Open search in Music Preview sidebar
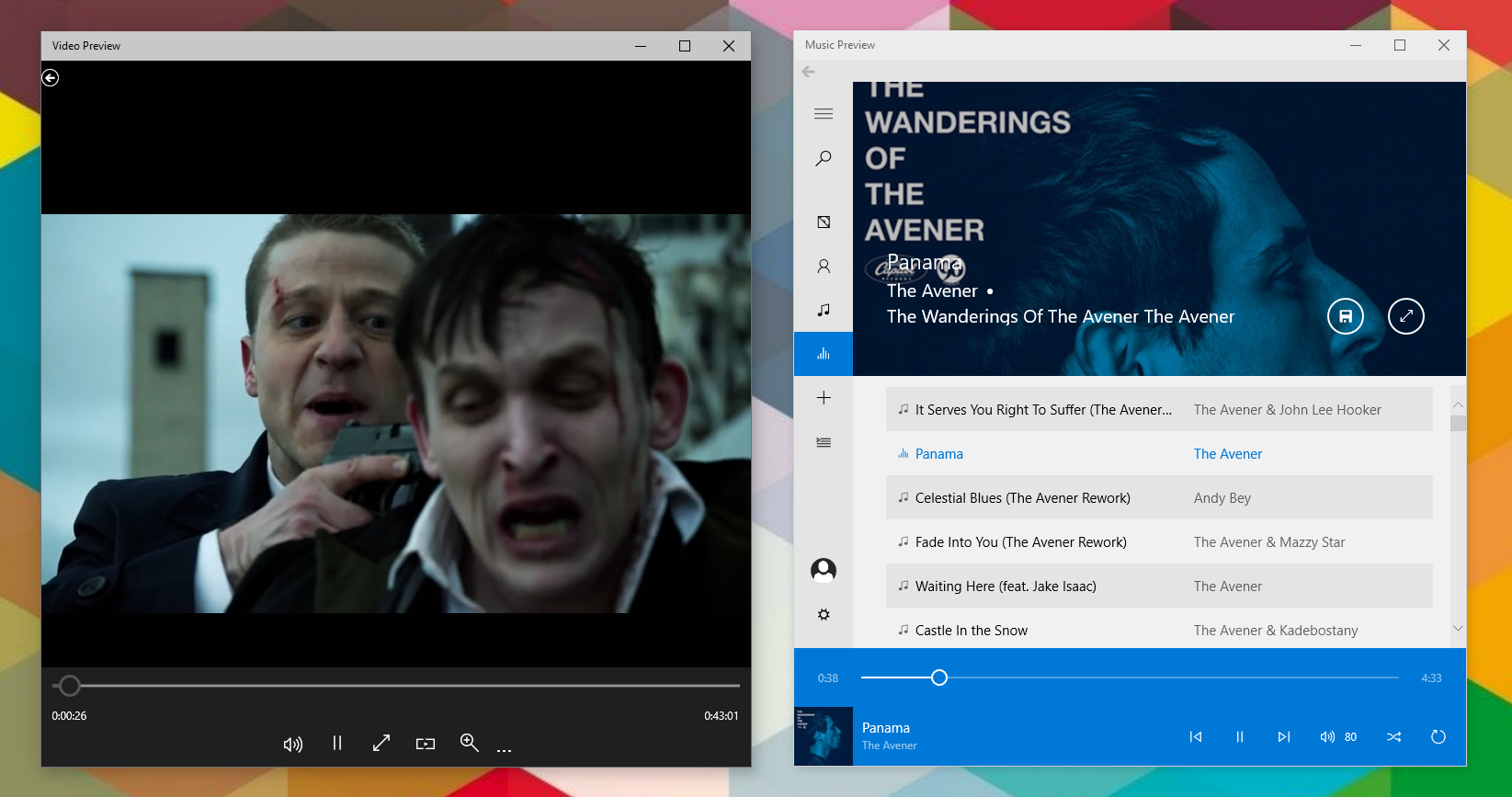1512x797 pixels. point(824,158)
